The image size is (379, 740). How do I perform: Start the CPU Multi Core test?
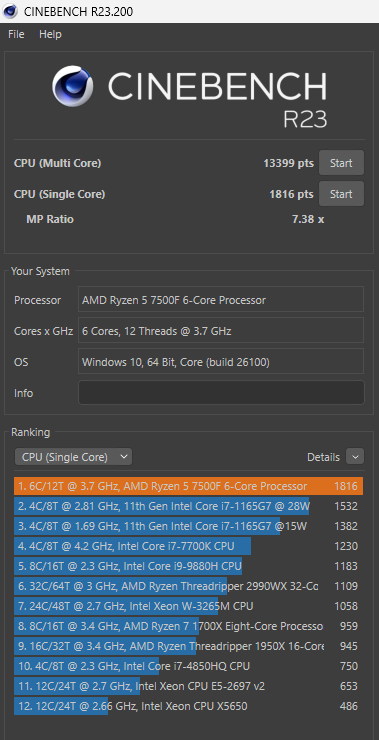(x=341, y=163)
